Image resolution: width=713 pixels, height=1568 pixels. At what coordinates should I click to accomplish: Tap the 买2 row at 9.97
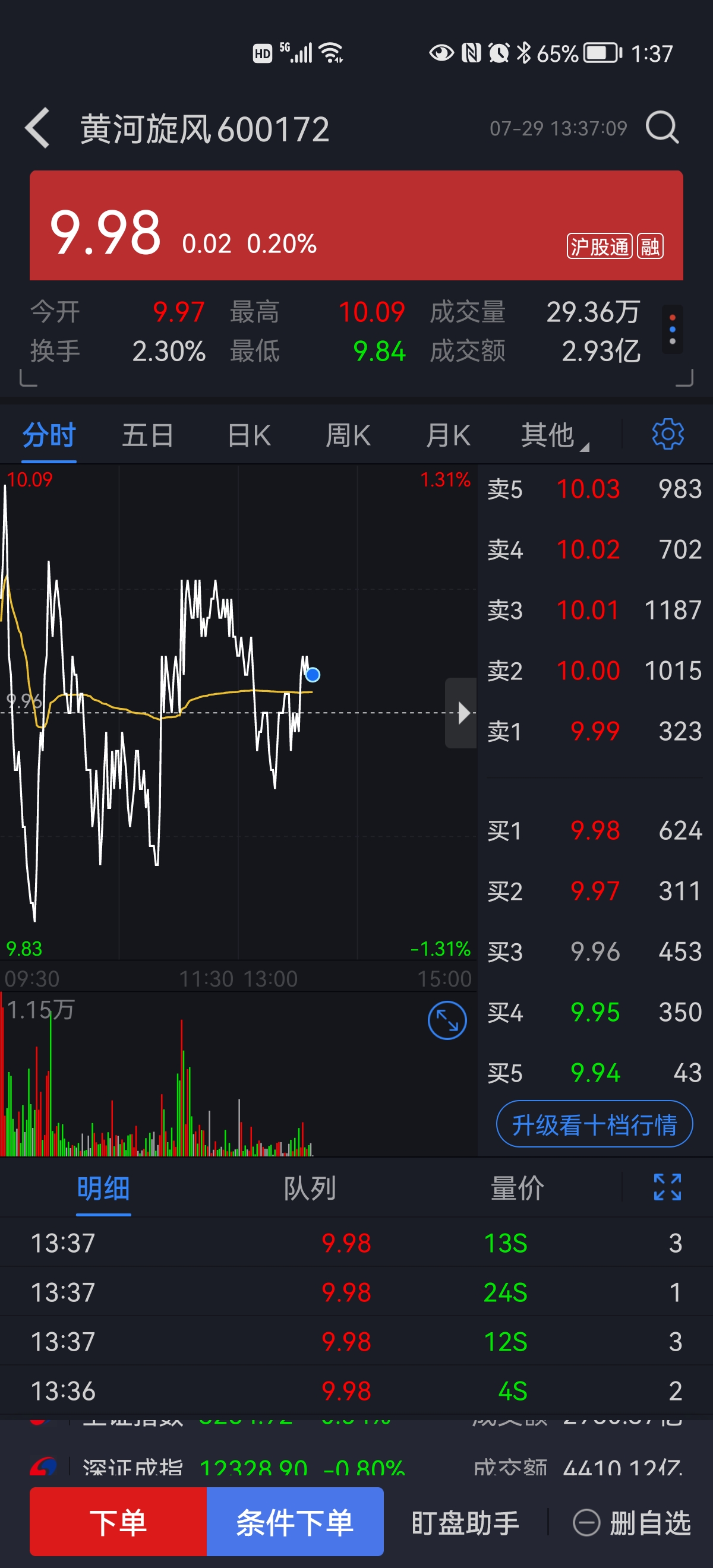coord(595,891)
